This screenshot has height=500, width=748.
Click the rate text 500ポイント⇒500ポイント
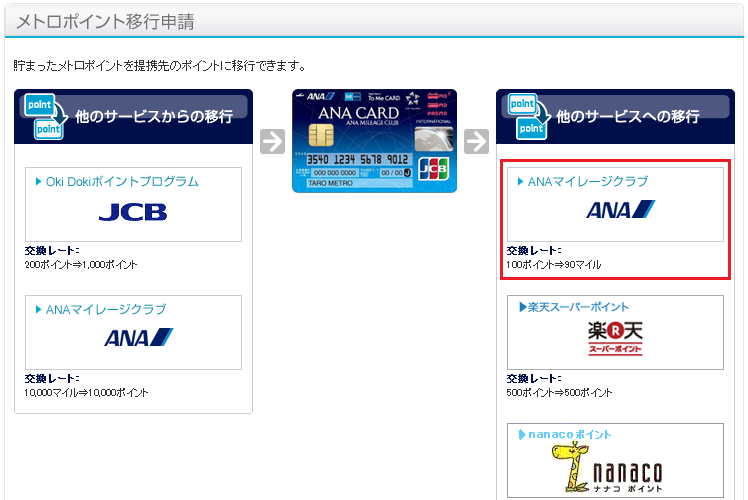(x=559, y=393)
